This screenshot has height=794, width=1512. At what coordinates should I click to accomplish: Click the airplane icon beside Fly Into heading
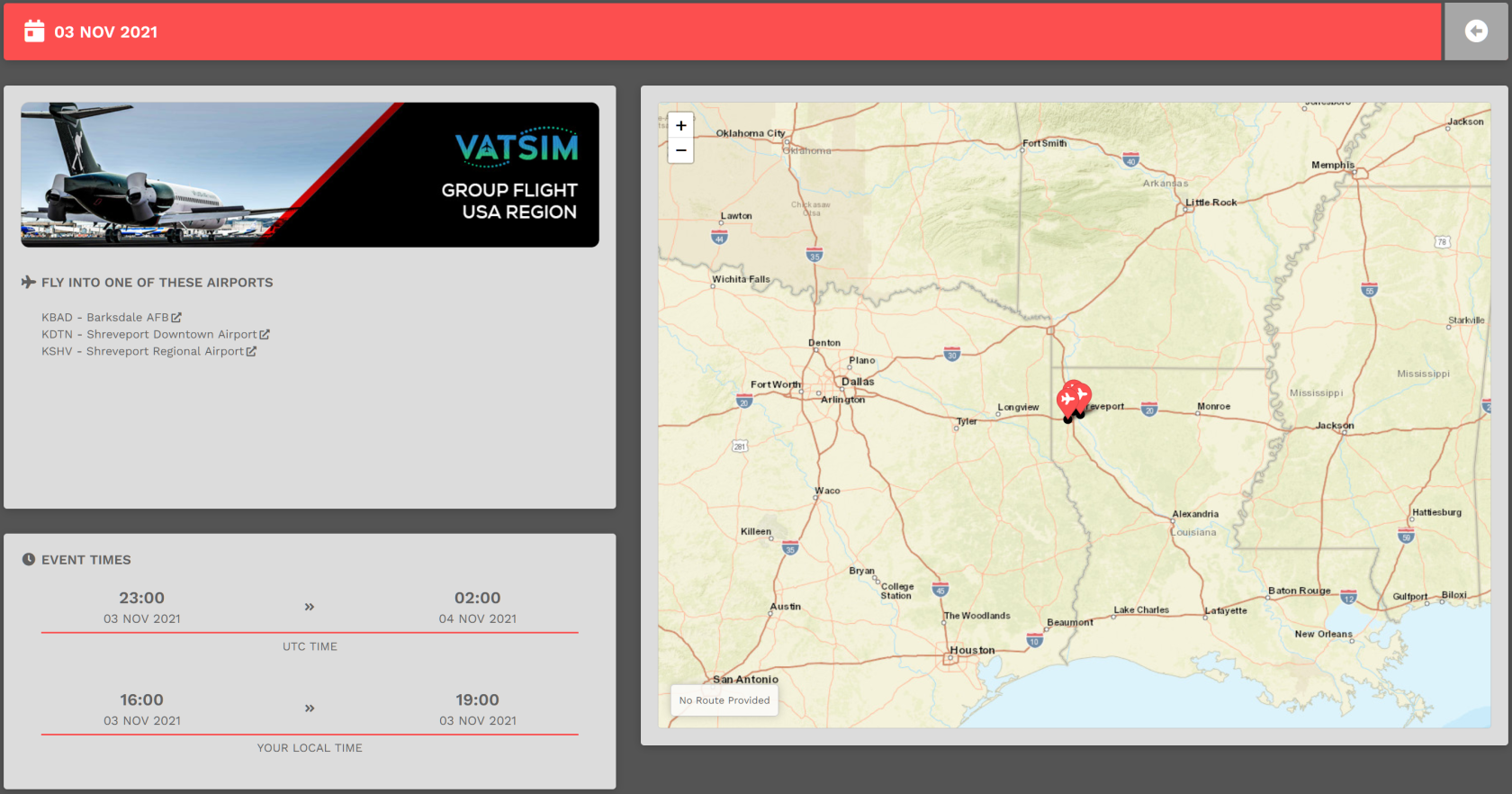tap(29, 282)
